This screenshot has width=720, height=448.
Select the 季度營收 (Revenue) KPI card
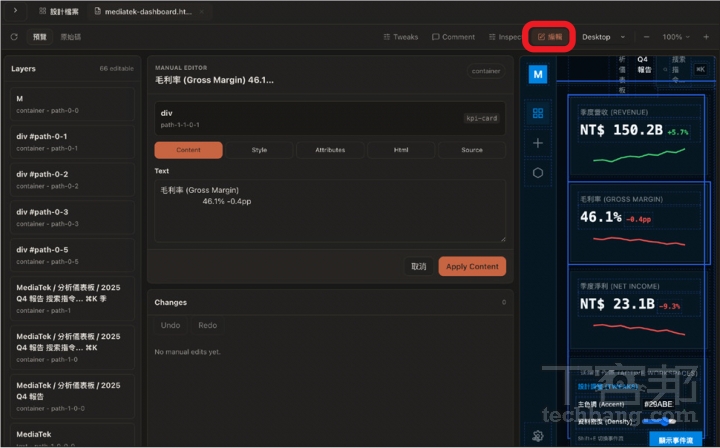[x=636, y=137]
